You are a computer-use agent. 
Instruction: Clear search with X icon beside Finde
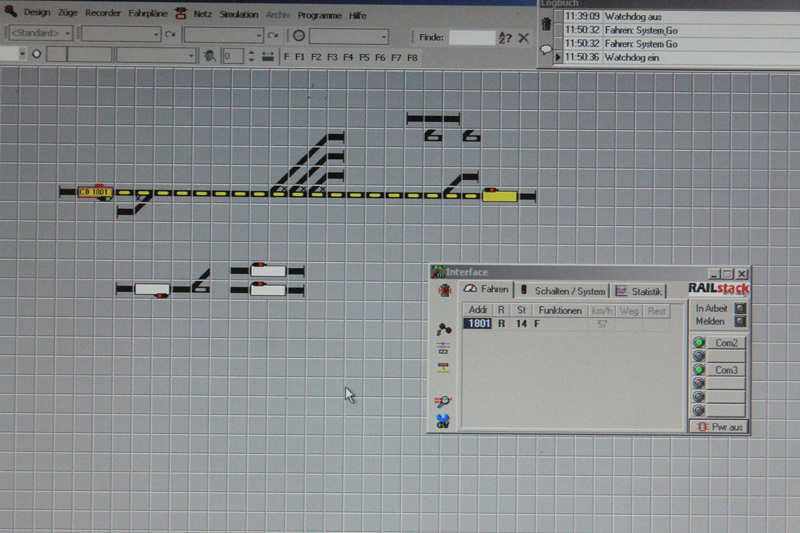[x=523, y=37]
